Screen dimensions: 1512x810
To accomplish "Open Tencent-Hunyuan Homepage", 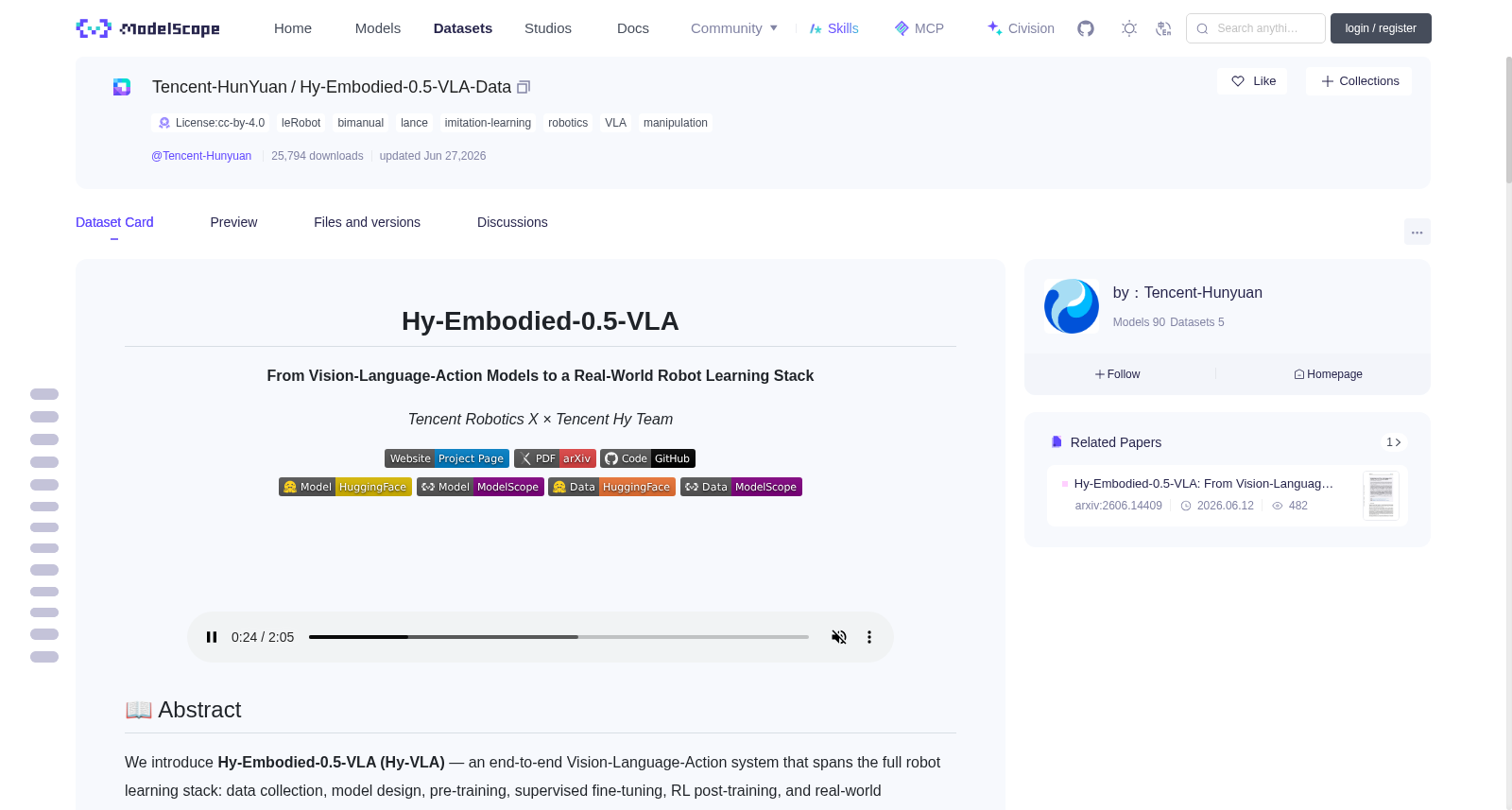I will 1328,374.
